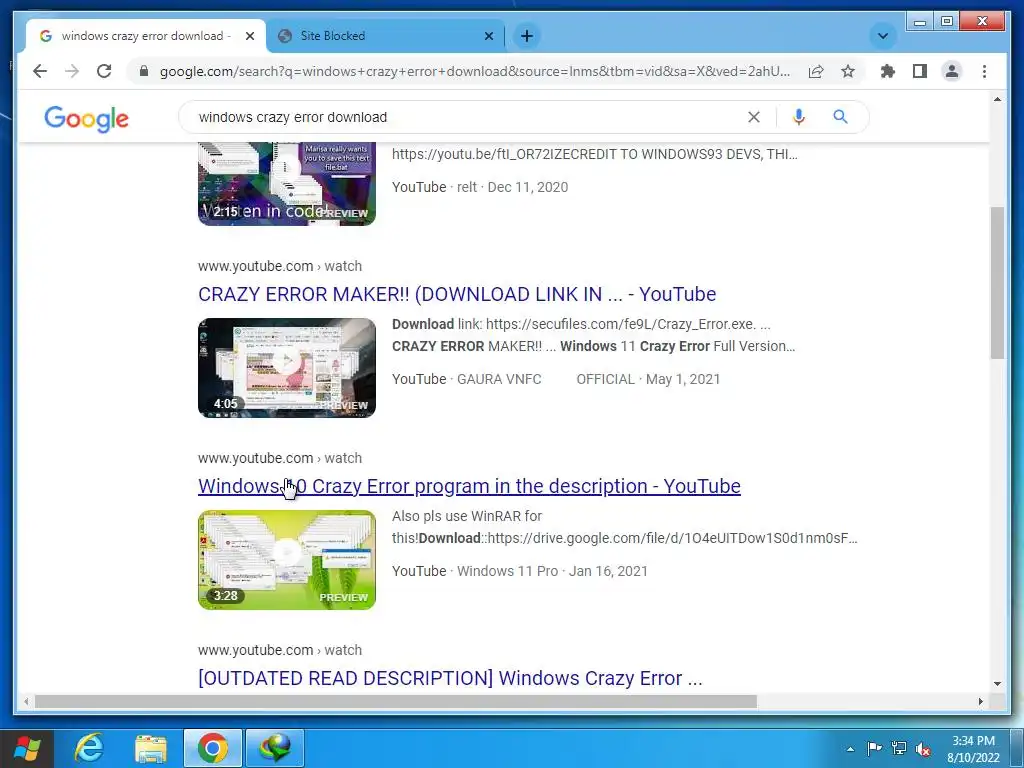Bookmark this page with the star

[848, 71]
